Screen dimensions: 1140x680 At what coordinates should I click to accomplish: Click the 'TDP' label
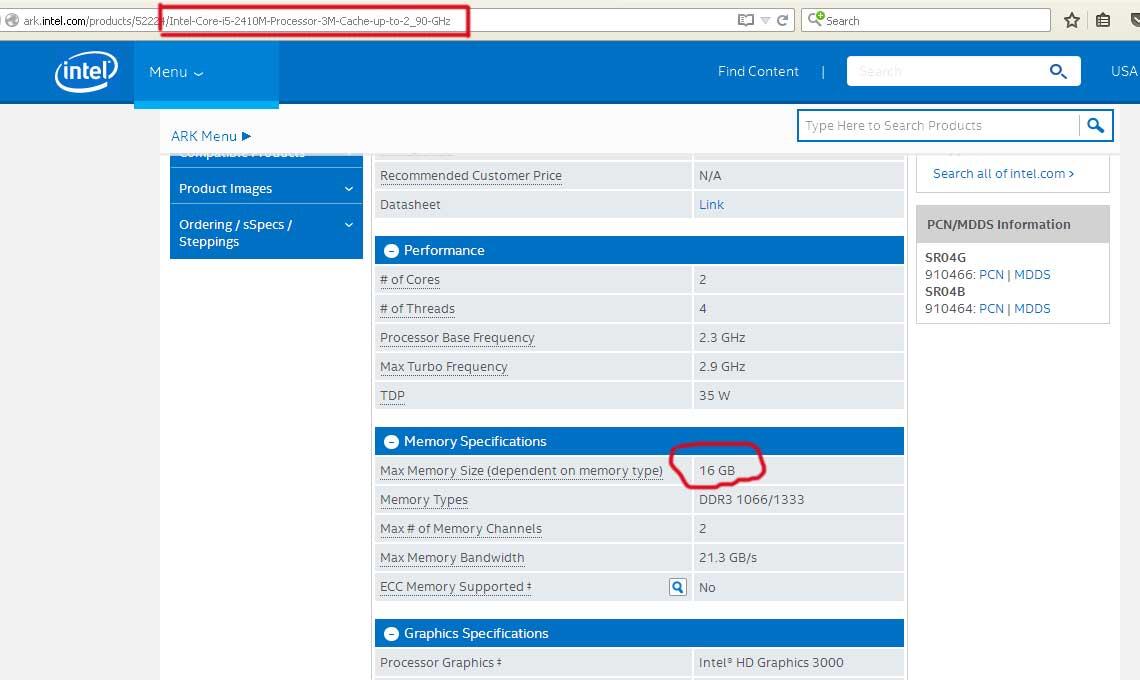point(392,396)
